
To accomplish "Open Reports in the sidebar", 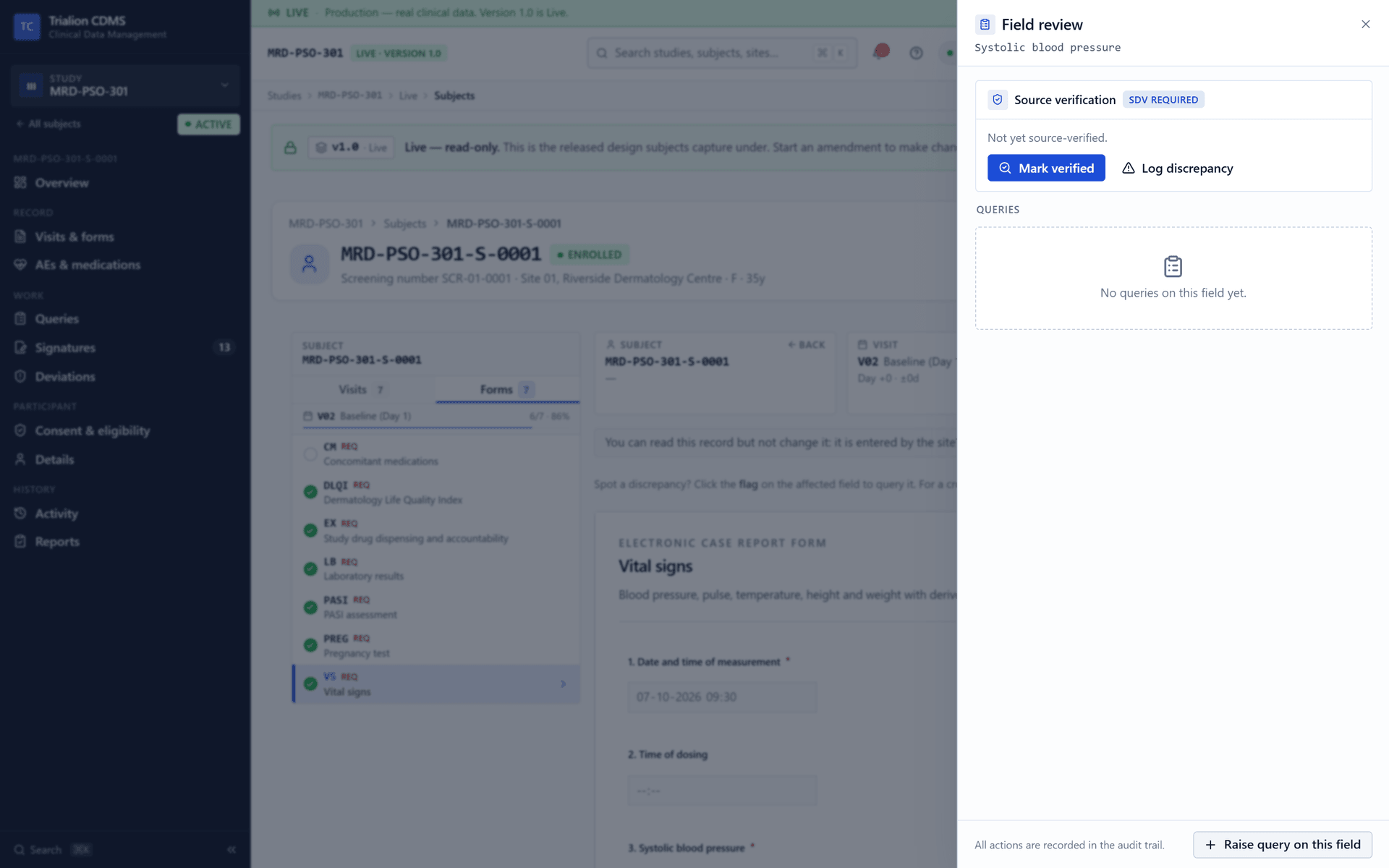I will [124, 542].
